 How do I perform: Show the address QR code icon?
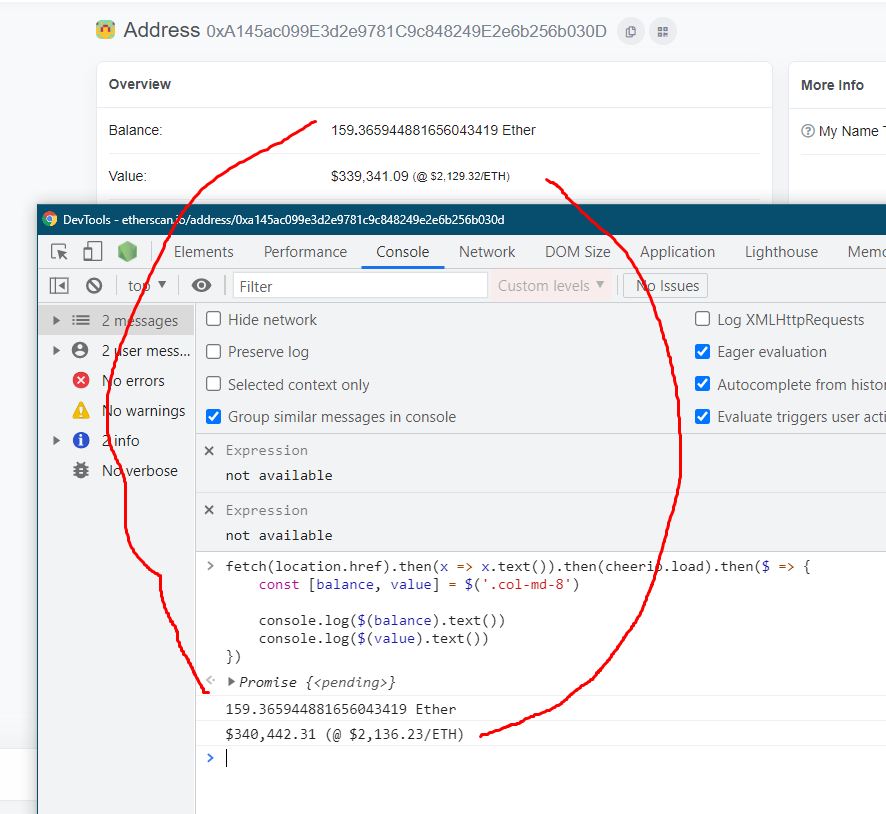[x=663, y=32]
